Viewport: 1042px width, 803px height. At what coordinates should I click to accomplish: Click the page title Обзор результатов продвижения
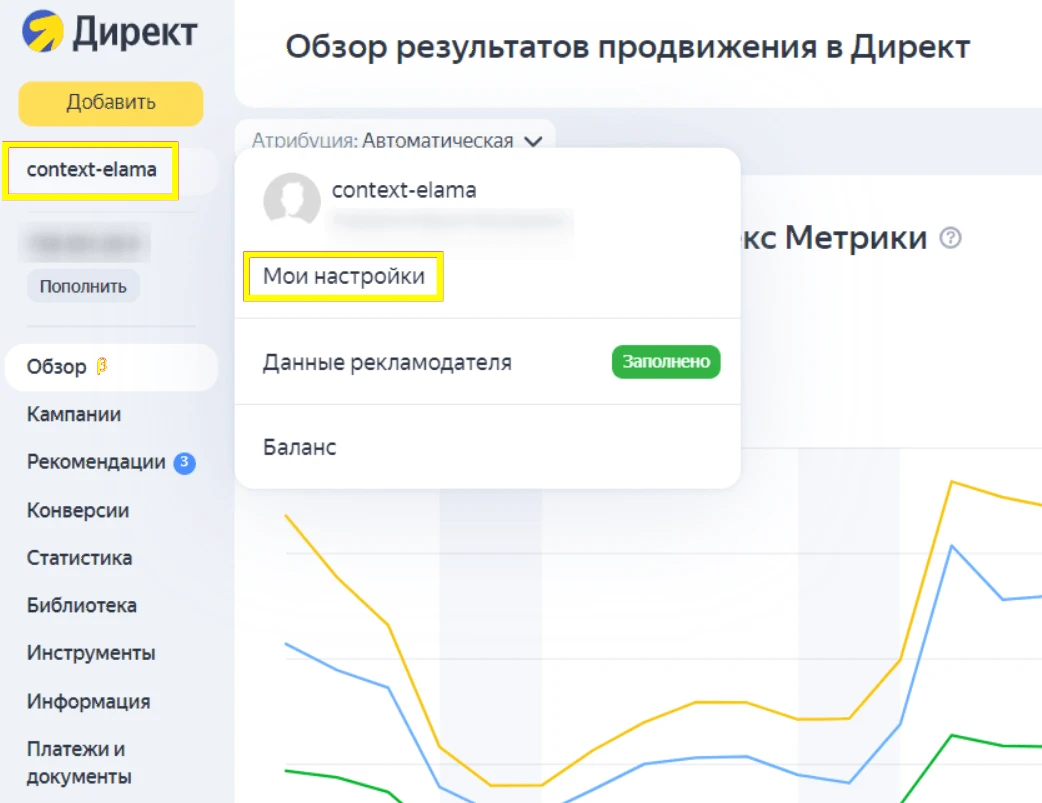(x=627, y=47)
